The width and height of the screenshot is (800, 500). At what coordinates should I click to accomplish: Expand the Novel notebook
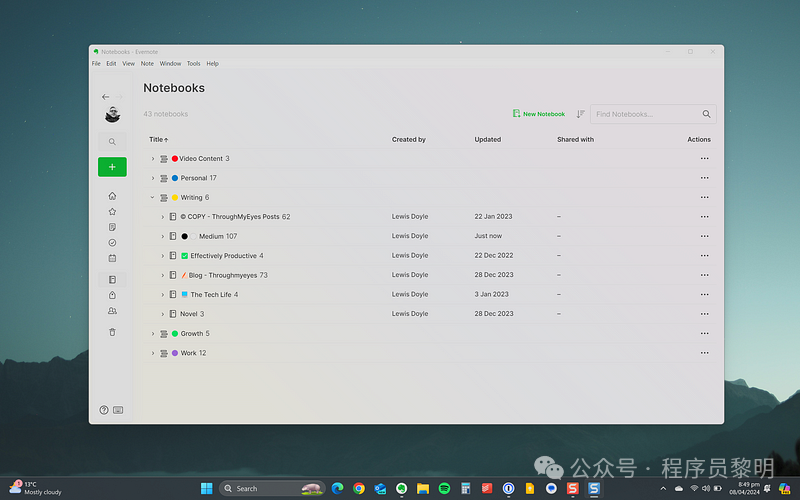point(163,314)
